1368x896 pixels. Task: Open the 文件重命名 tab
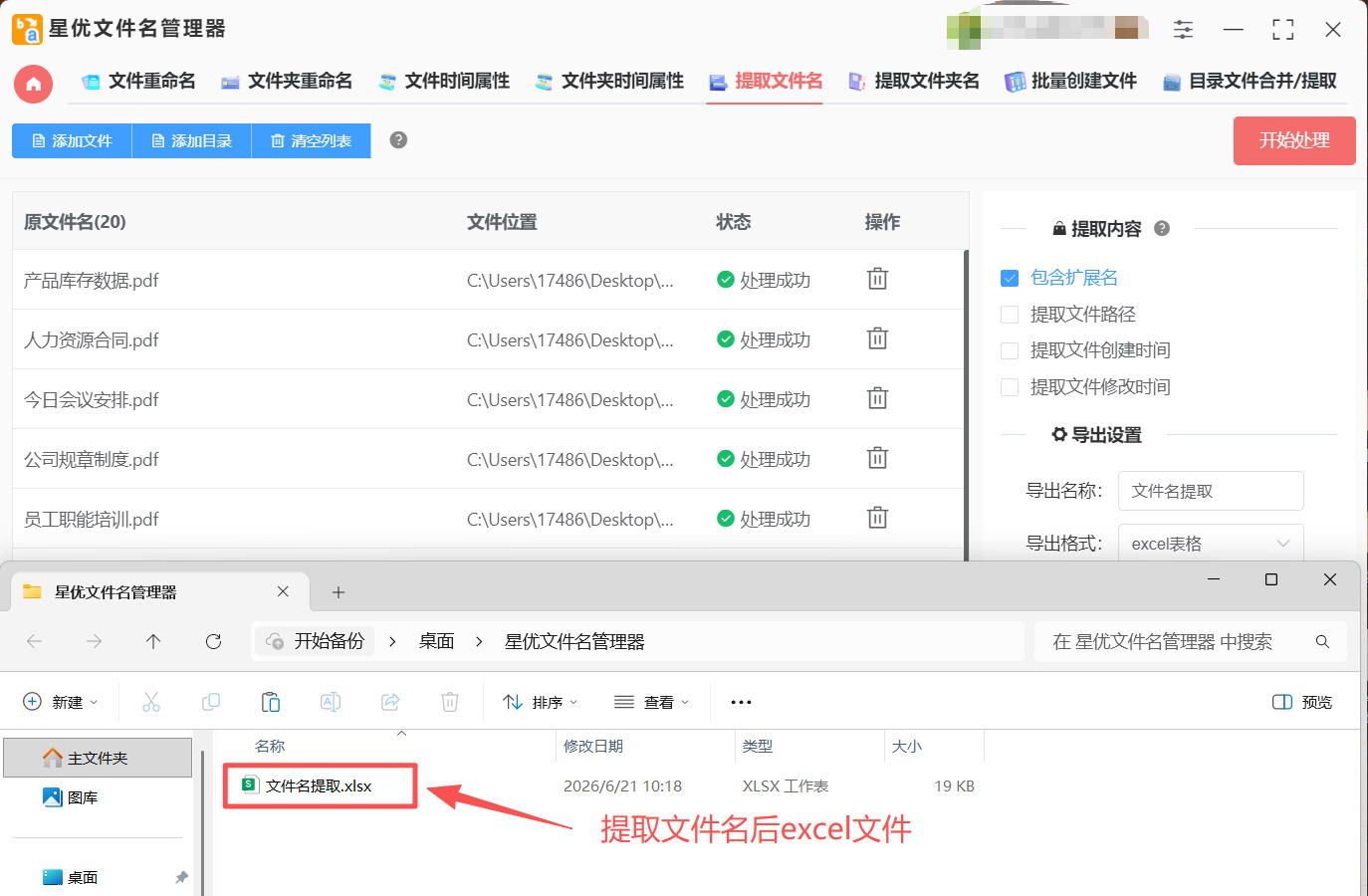[138, 82]
